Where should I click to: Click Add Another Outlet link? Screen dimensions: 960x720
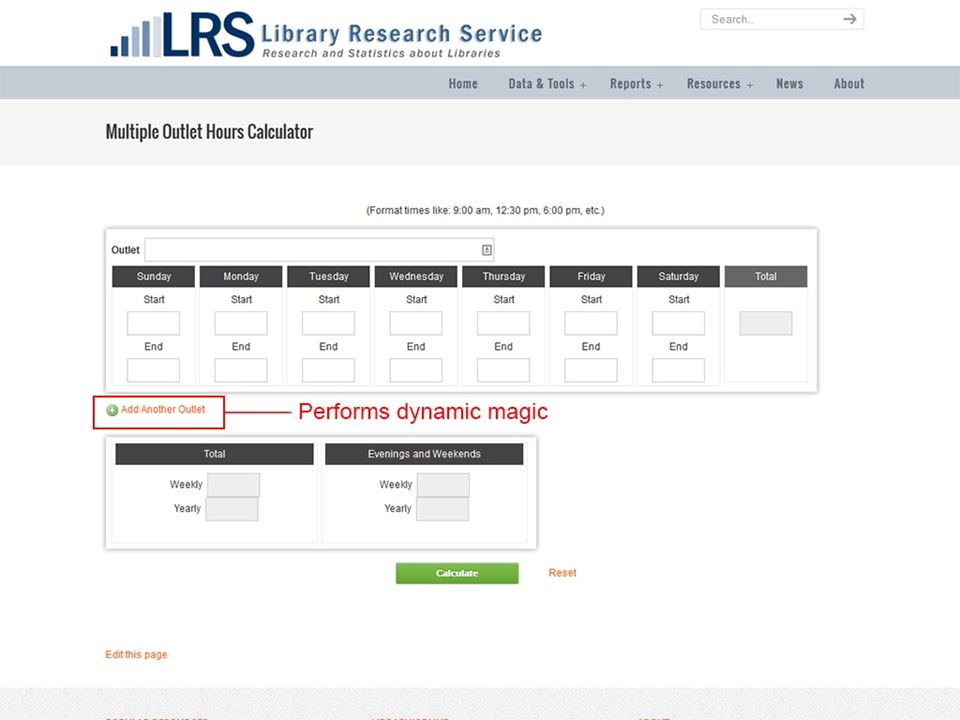(x=163, y=410)
